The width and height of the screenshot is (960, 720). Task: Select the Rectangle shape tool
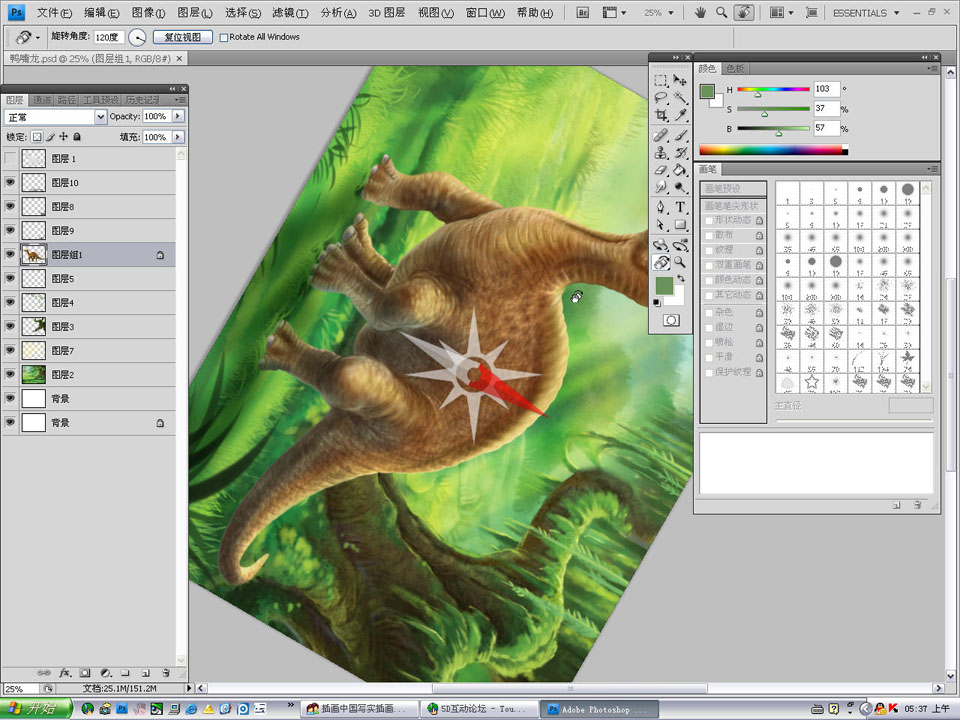click(x=680, y=225)
